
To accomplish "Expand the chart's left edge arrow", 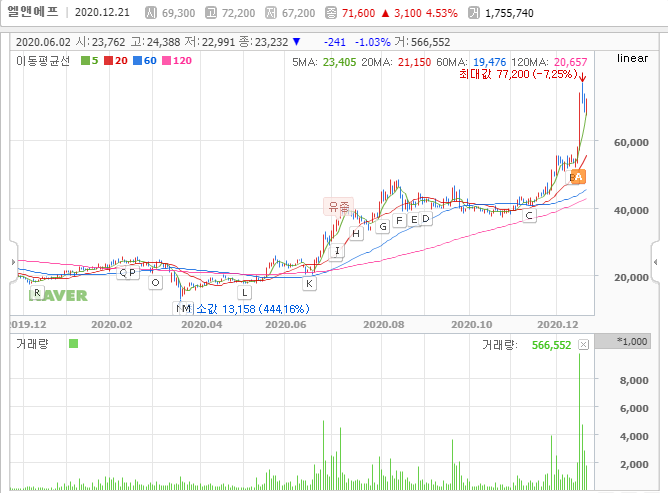I will click(x=13, y=262).
